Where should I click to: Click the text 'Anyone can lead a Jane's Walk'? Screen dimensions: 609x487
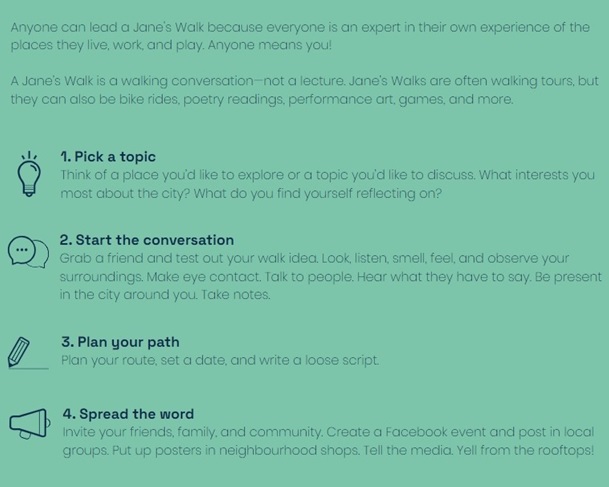coord(107,28)
